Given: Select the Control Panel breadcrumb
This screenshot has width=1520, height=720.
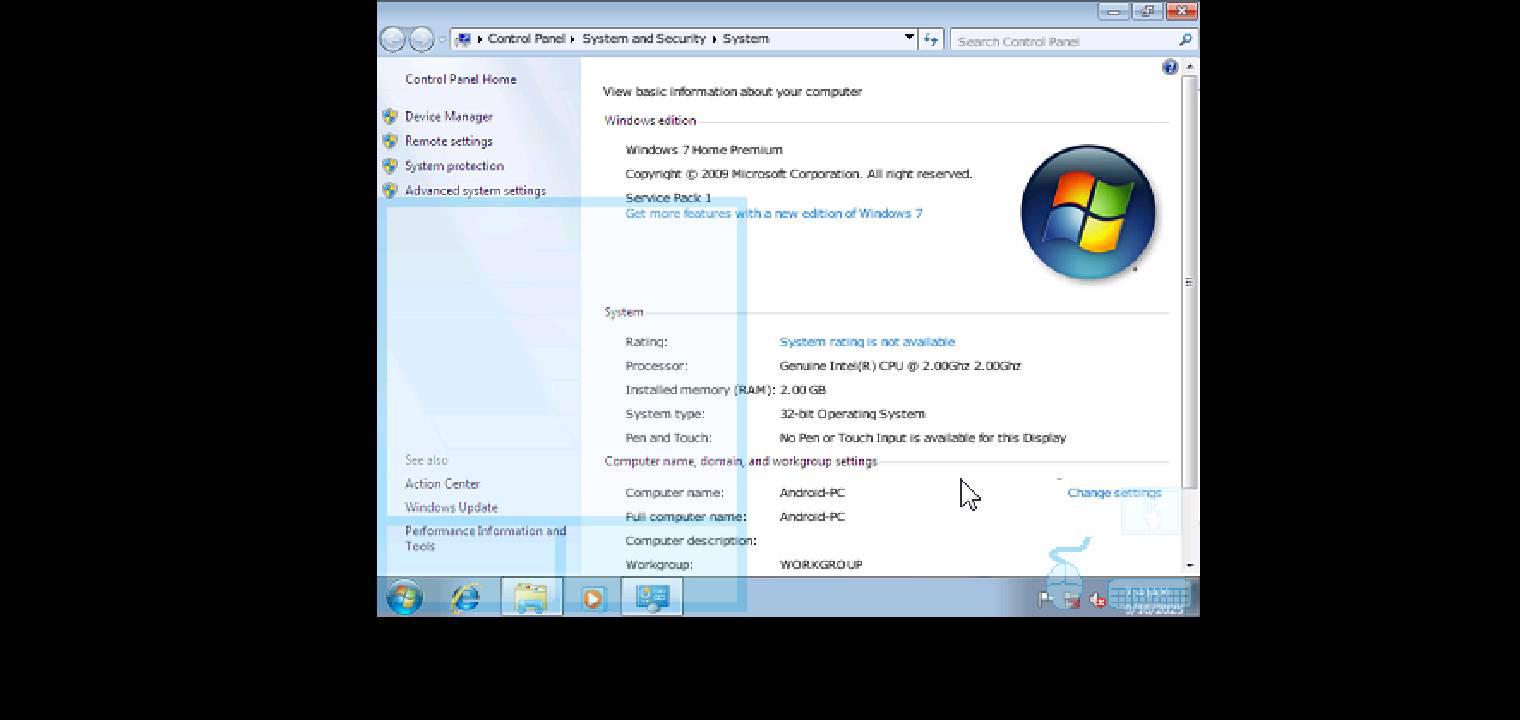Looking at the screenshot, I should [x=527, y=39].
